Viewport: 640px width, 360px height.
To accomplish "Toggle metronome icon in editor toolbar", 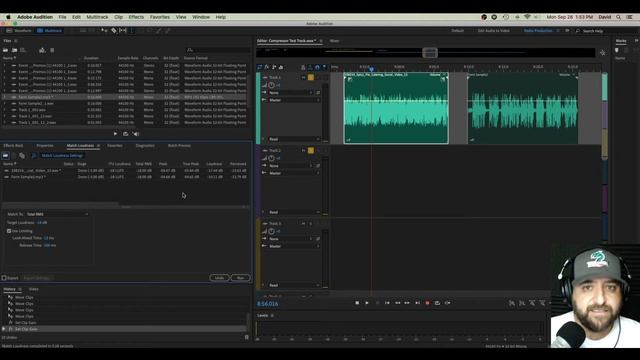I will [x=303, y=67].
